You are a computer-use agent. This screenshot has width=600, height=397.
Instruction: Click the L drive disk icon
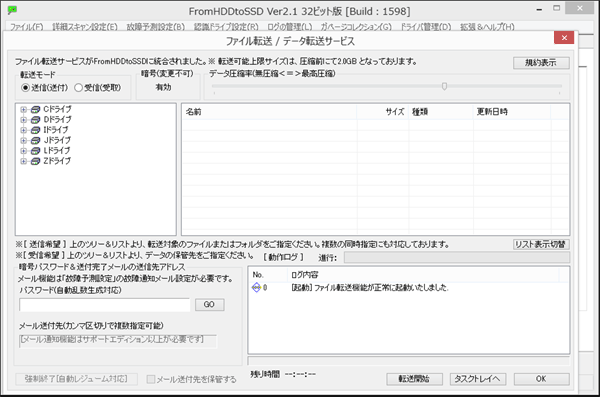pos(35,151)
